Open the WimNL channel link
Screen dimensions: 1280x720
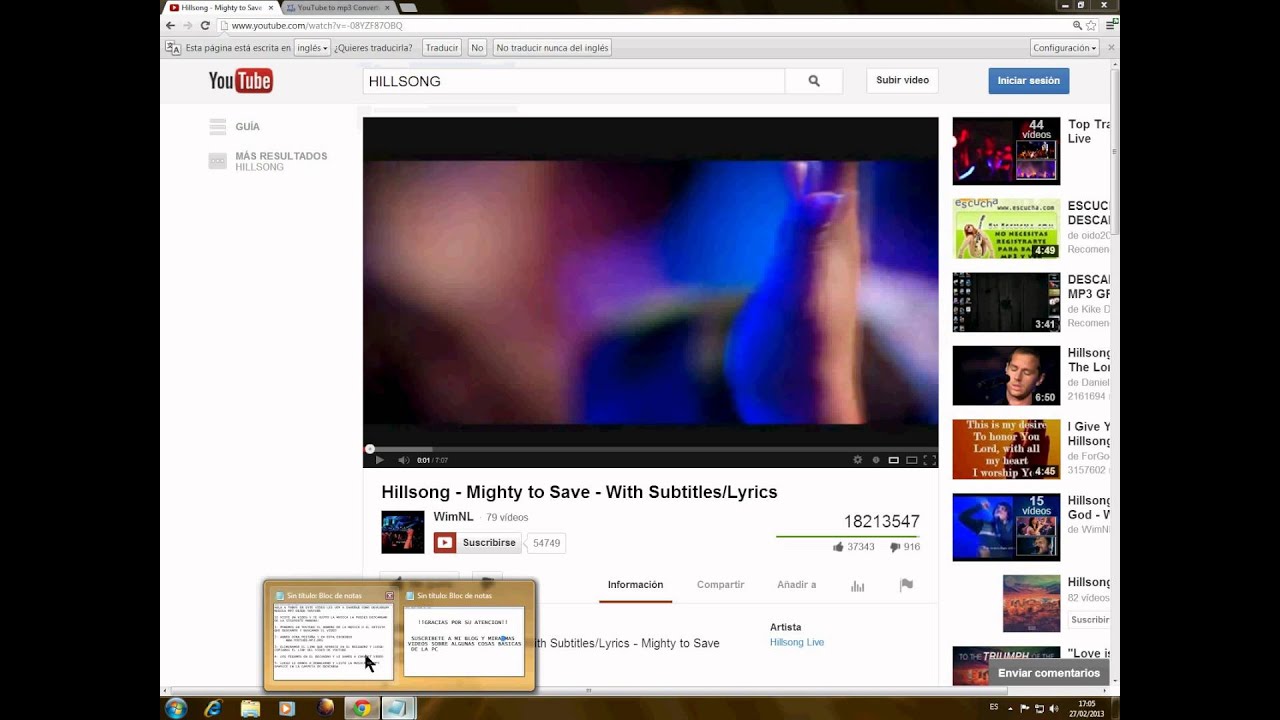coord(453,517)
